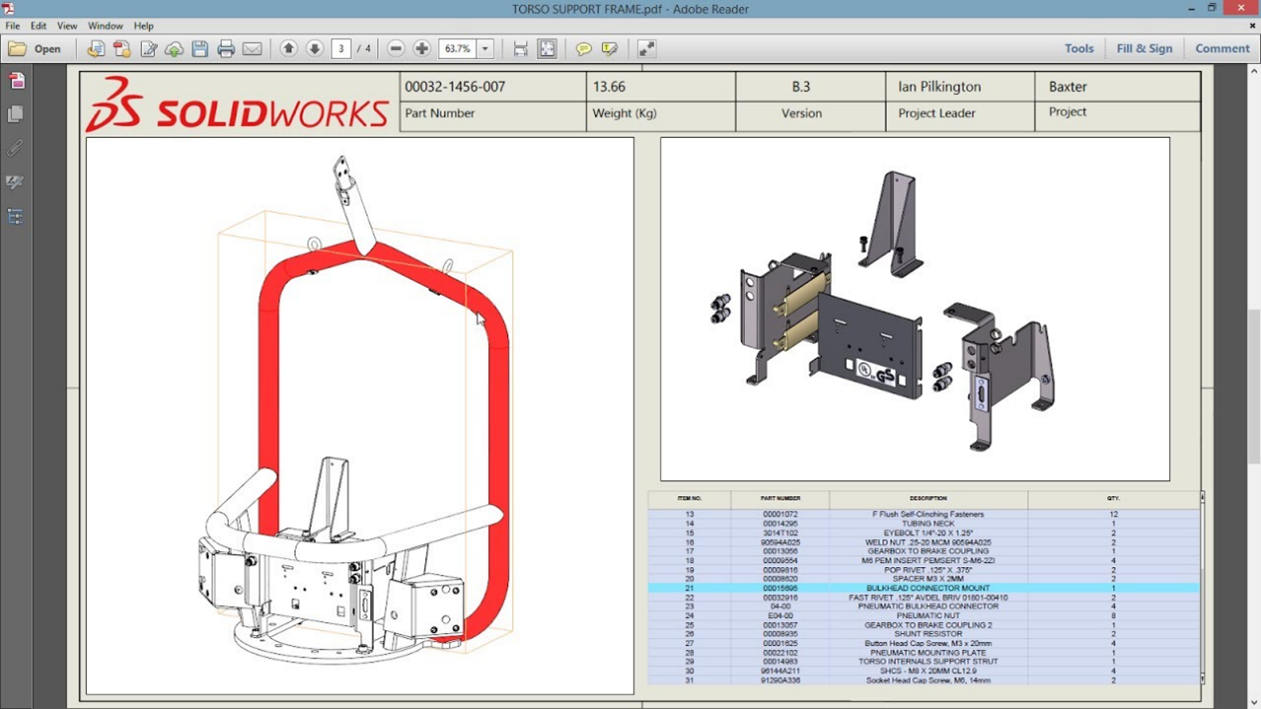Add a sticky note comment
Viewport: 1261px width, 709px height.
[x=583, y=49]
